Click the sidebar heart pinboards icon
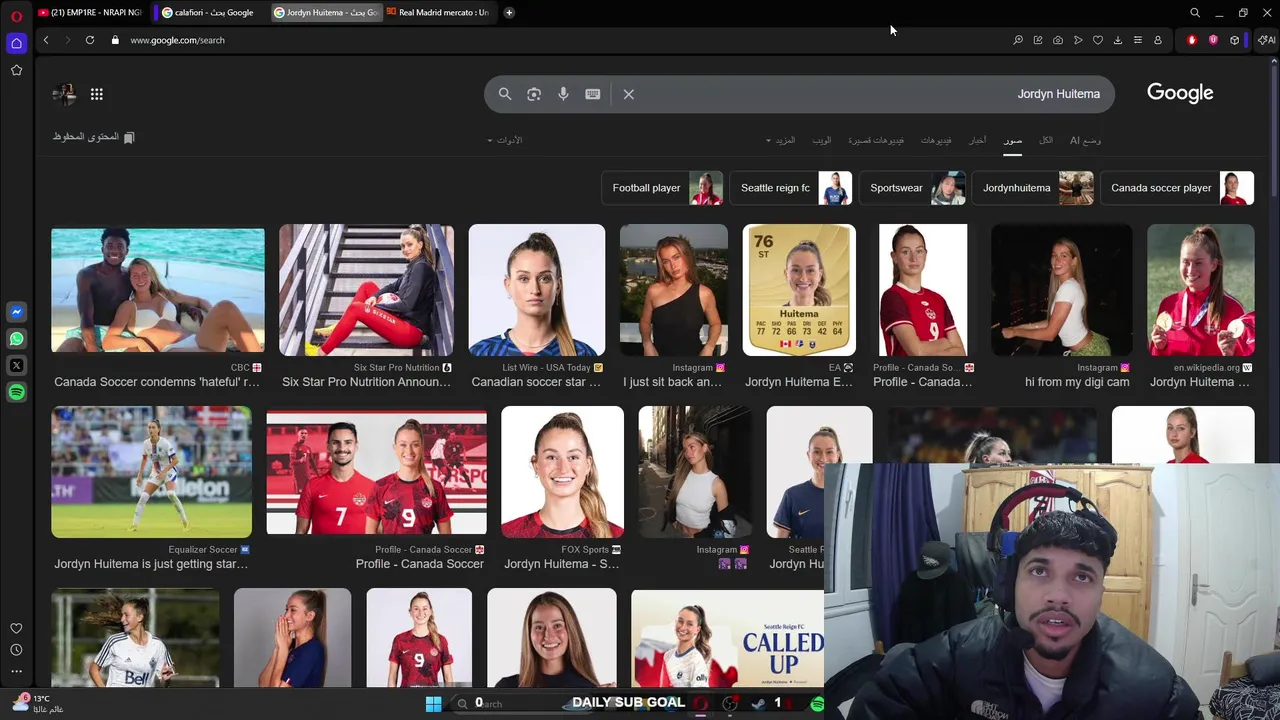Image resolution: width=1280 pixels, height=720 pixels. (x=16, y=628)
